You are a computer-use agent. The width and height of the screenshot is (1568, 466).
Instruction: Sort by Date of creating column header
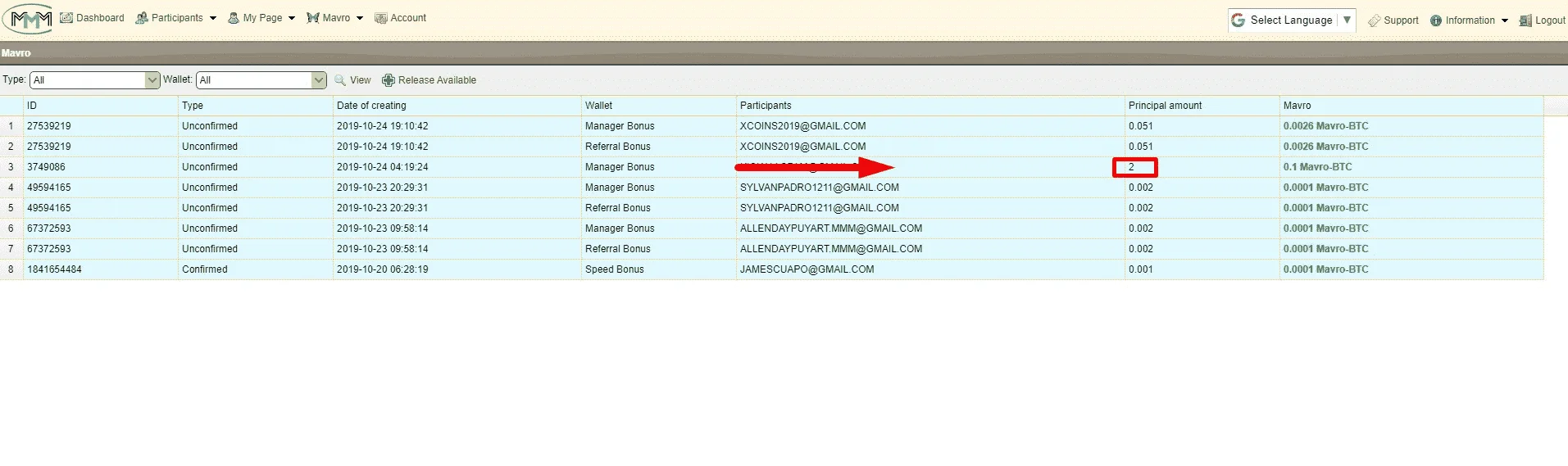coord(457,106)
